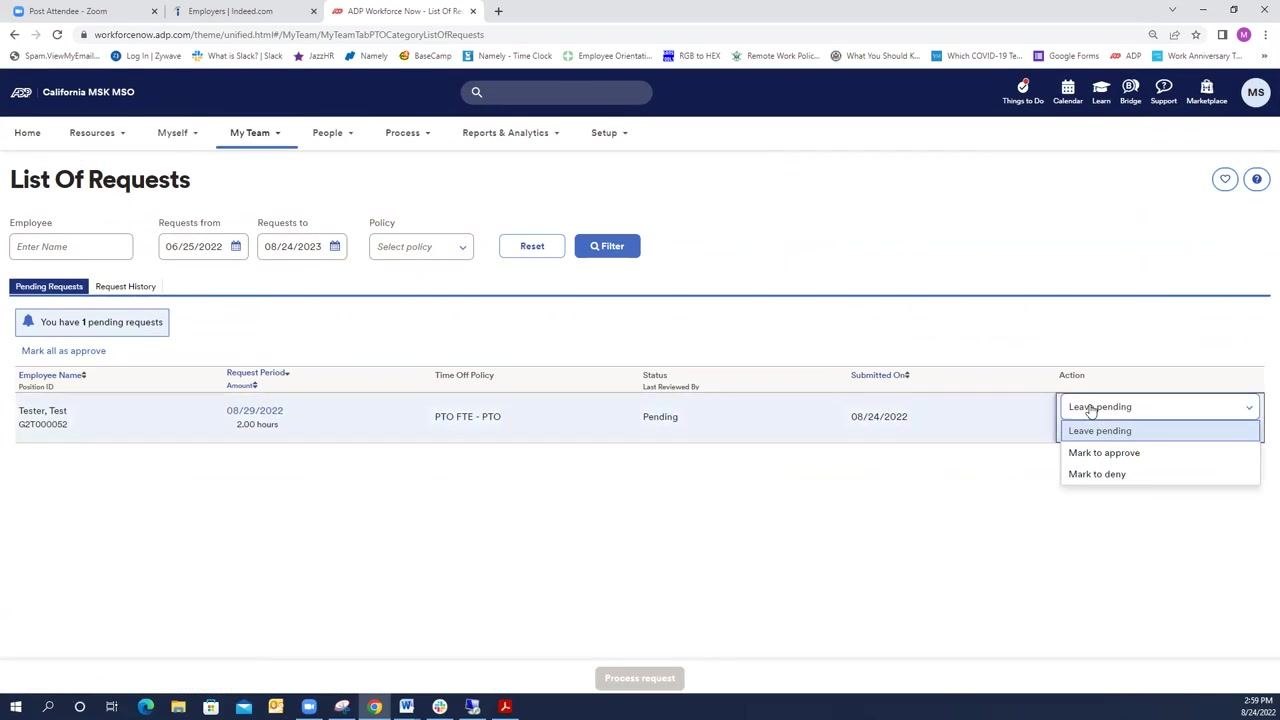The height and width of the screenshot is (720, 1280).
Task: Switch to Request History tab
Action: [x=125, y=287]
